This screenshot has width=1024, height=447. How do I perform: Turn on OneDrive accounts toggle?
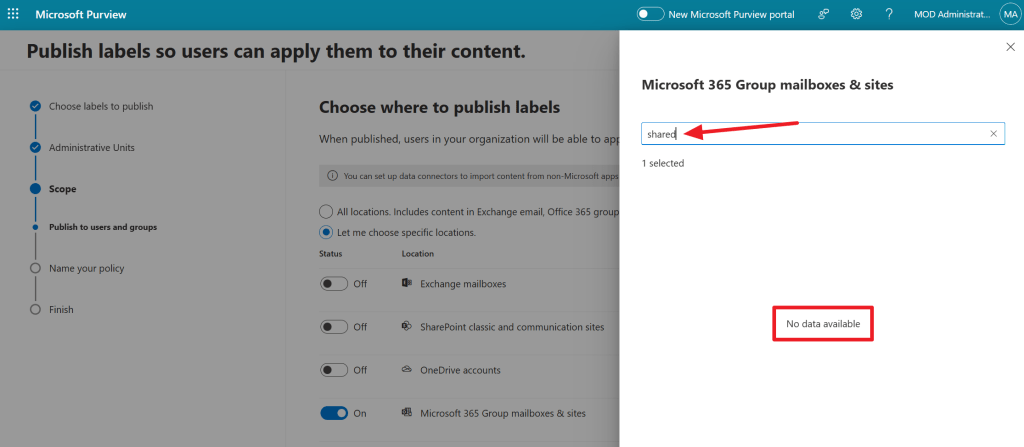(x=334, y=370)
